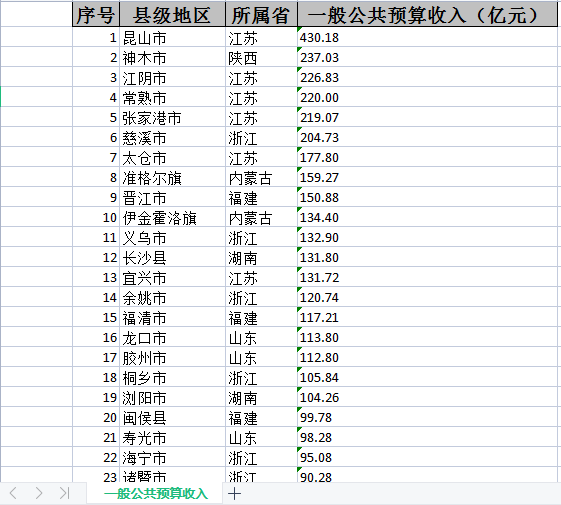The height and width of the screenshot is (505, 561).
Task: Select serial number cell 10
Action: [96, 218]
